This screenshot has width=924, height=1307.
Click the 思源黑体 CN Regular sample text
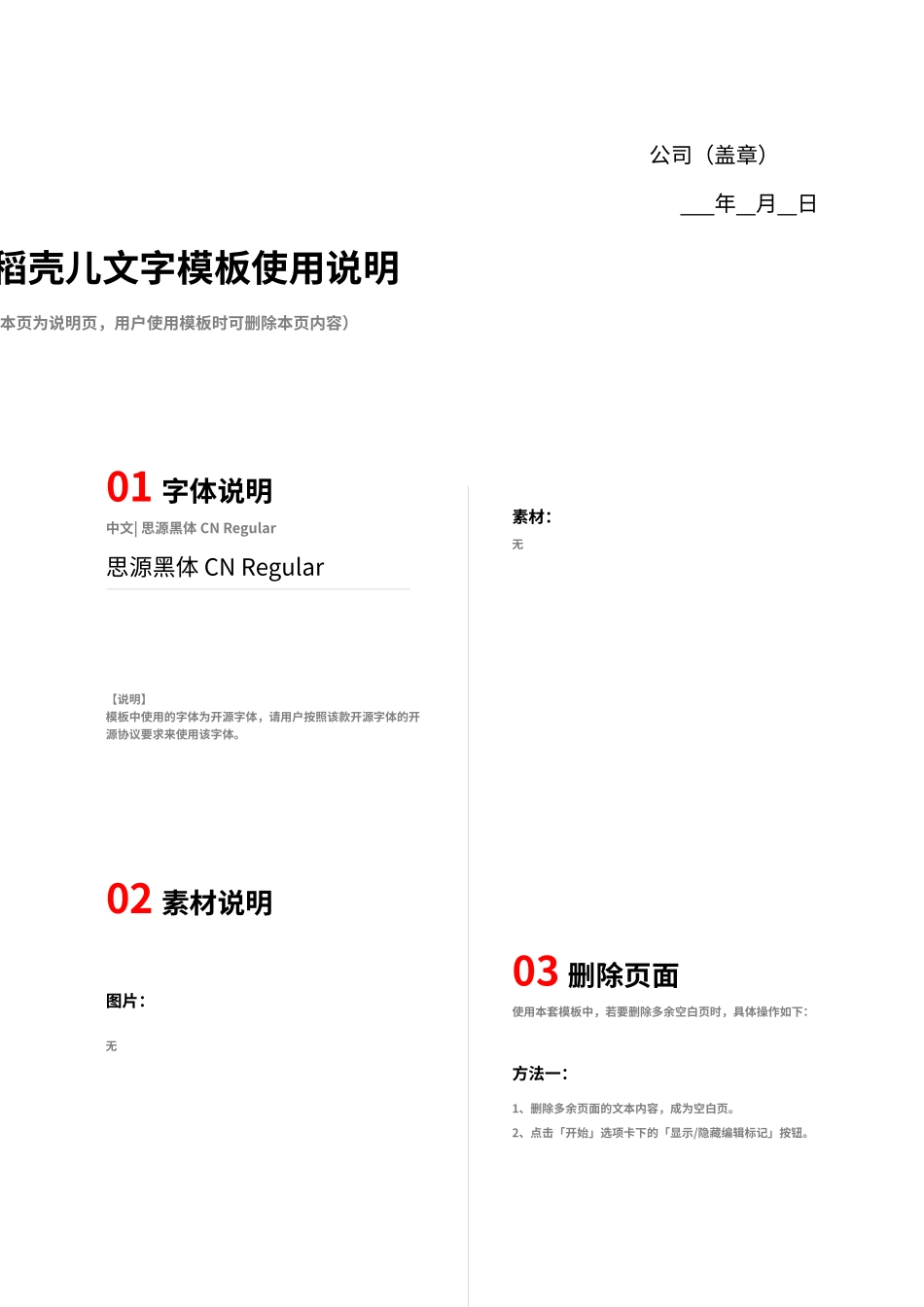tap(214, 567)
